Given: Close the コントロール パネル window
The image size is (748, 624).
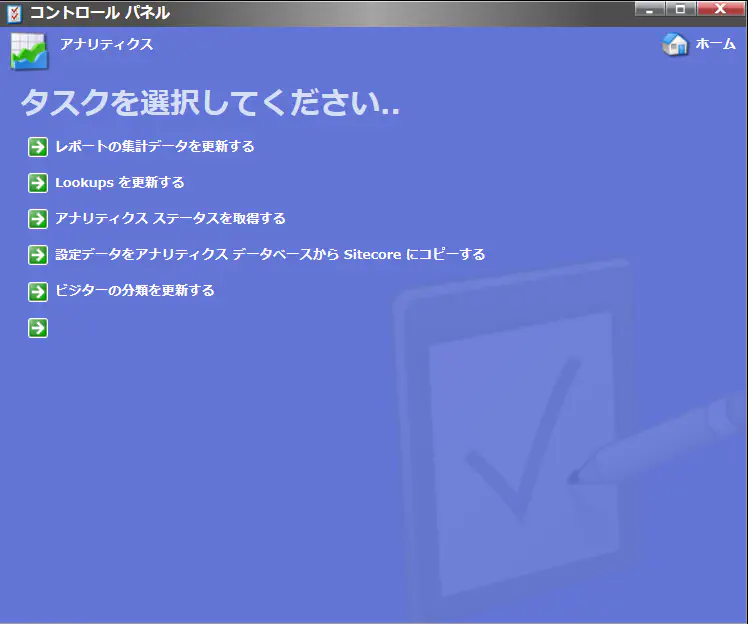Looking at the screenshot, I should click(720, 9).
